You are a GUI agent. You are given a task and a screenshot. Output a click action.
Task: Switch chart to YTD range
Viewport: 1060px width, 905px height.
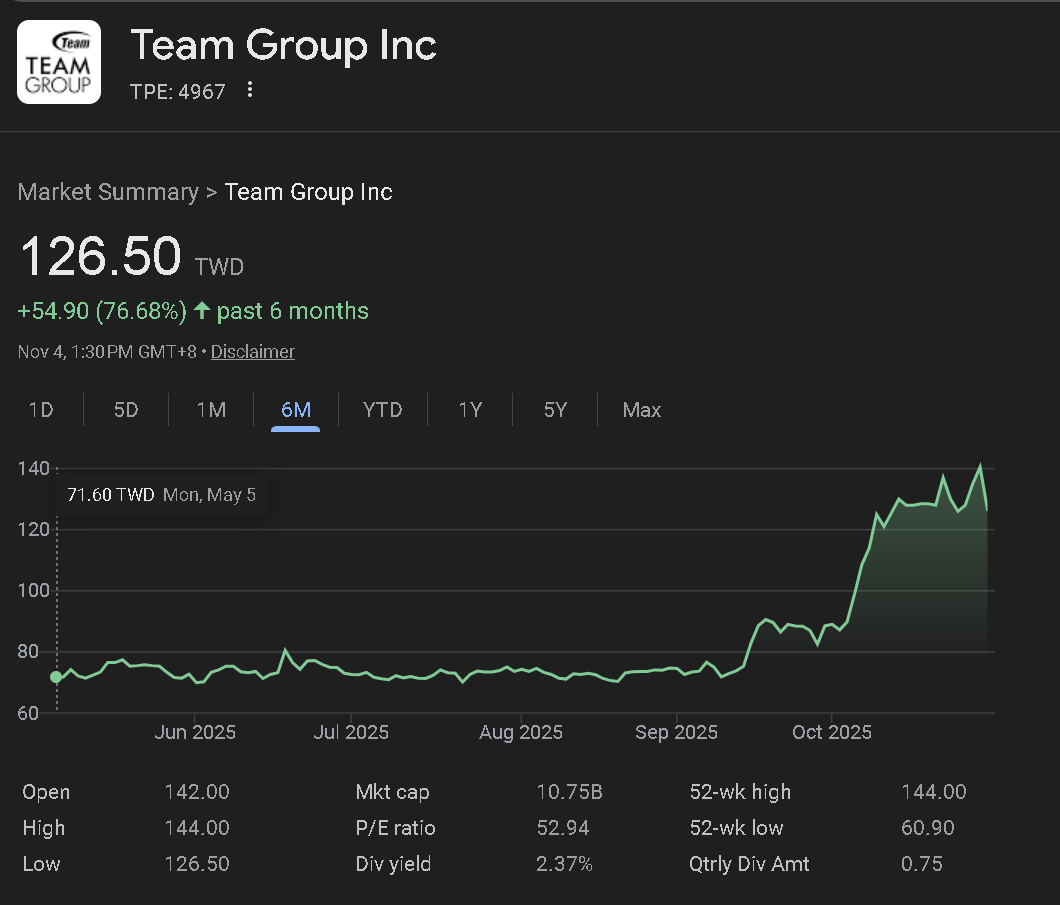pos(383,410)
